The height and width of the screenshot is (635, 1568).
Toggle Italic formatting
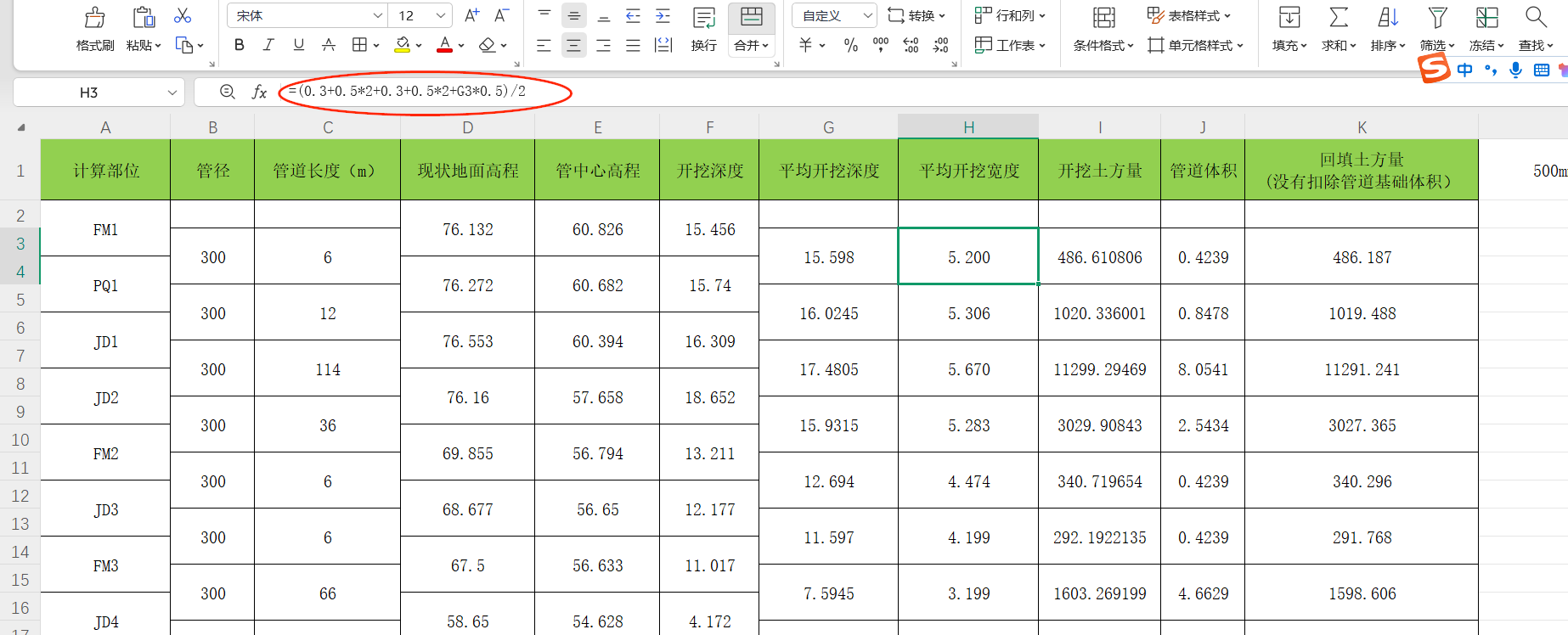(268, 45)
